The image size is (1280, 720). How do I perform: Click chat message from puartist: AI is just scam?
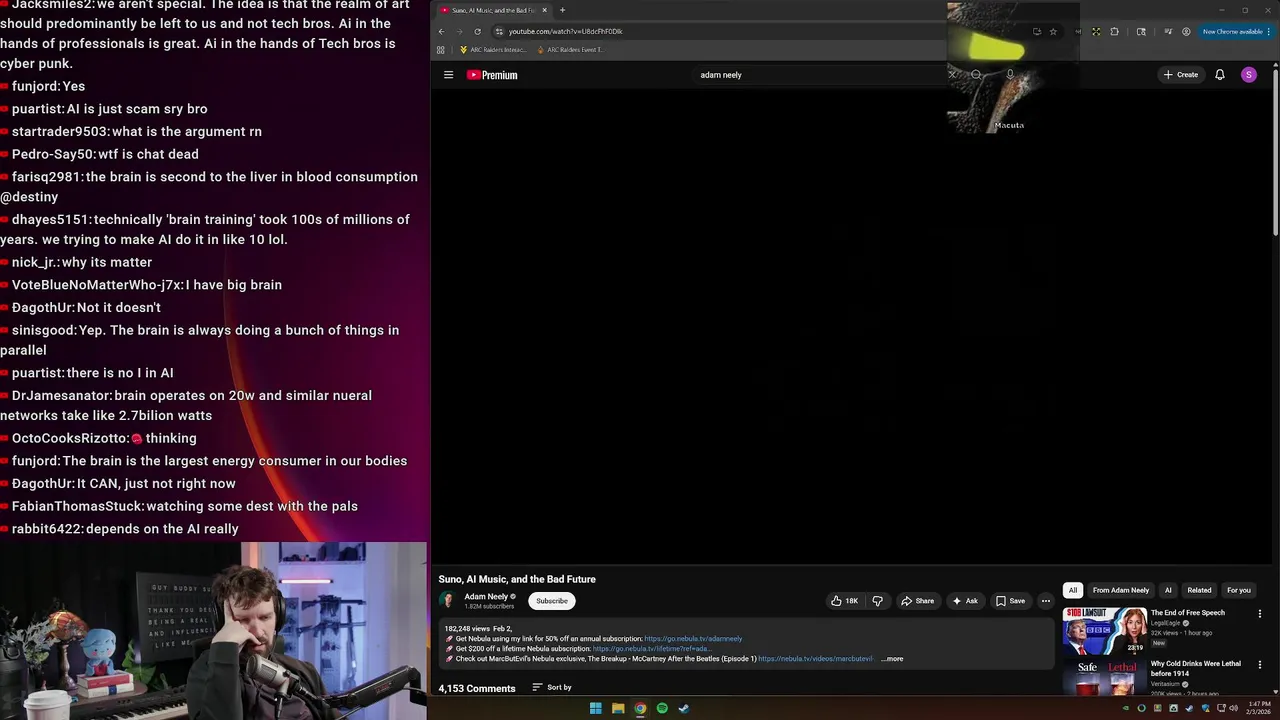point(104,108)
